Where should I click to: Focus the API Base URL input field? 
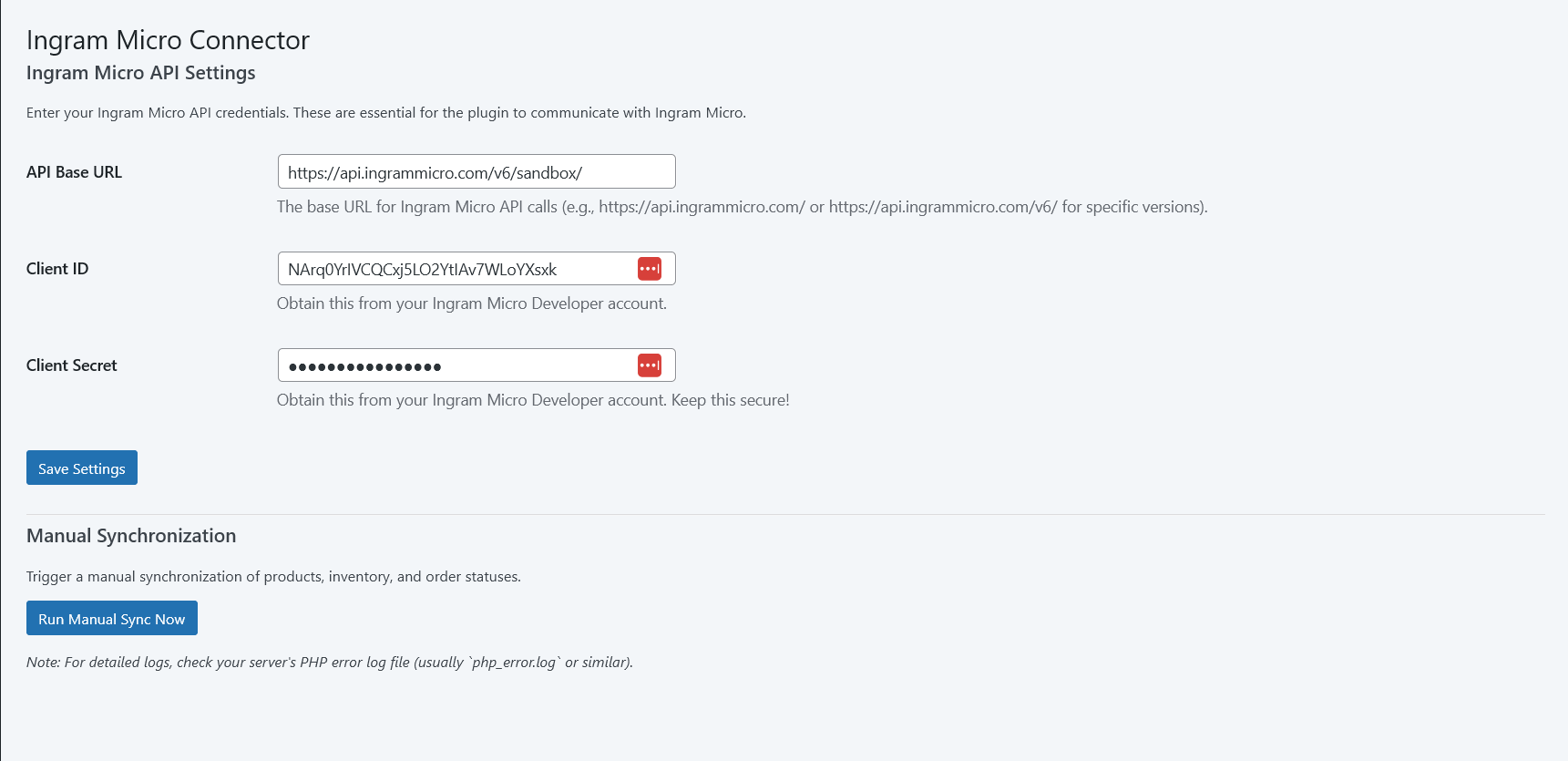[477, 172]
